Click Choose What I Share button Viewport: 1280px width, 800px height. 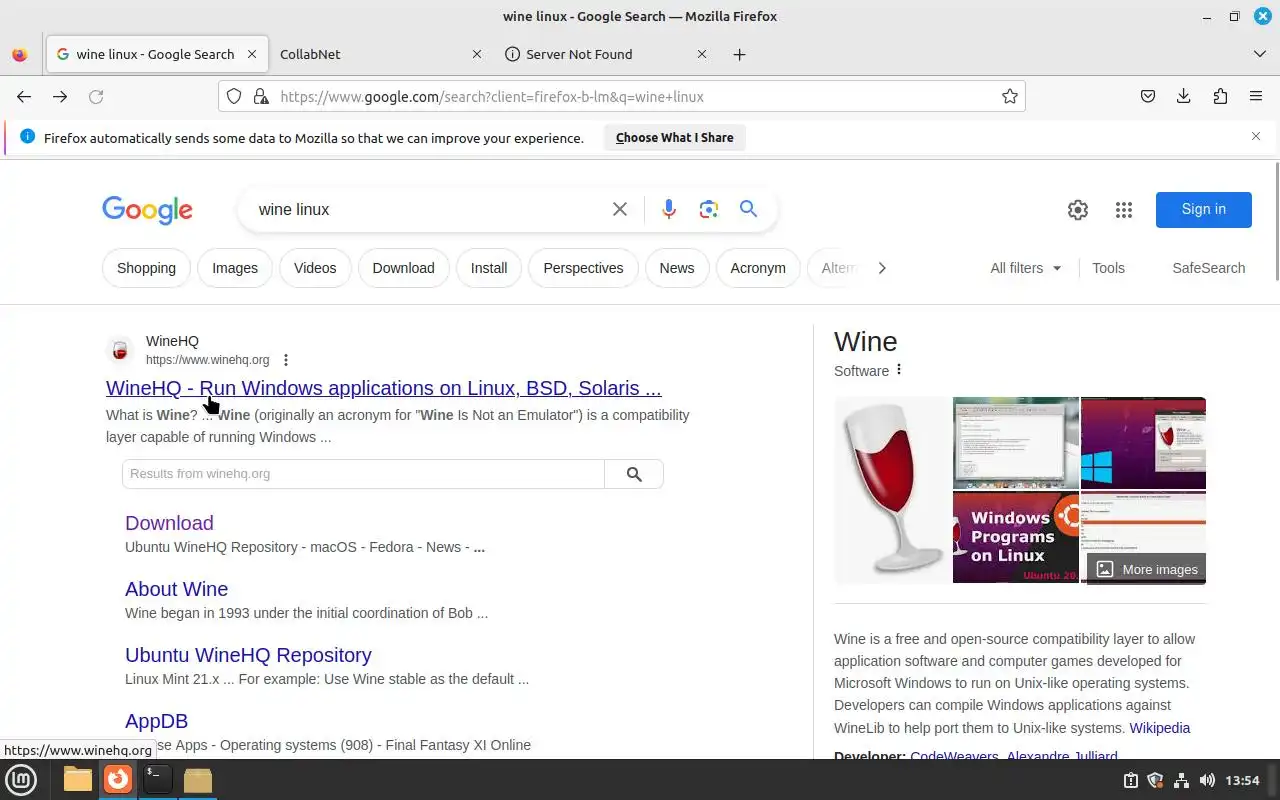675,138
